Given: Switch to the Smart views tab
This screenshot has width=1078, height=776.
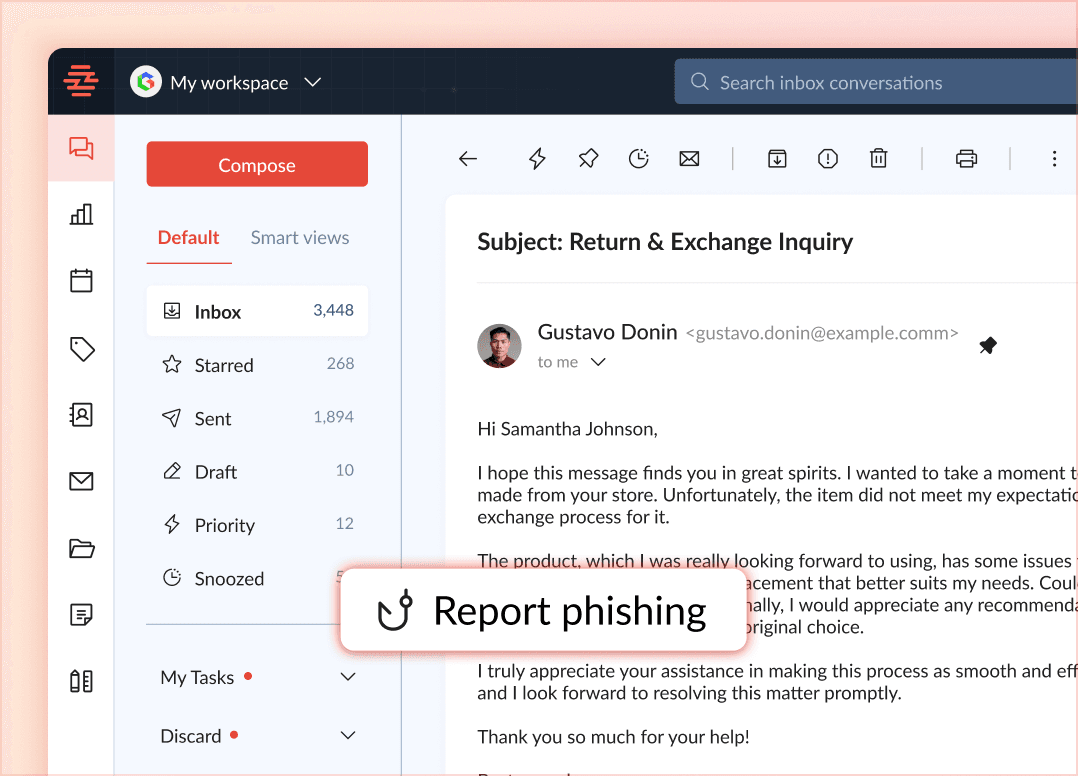Looking at the screenshot, I should (300, 238).
